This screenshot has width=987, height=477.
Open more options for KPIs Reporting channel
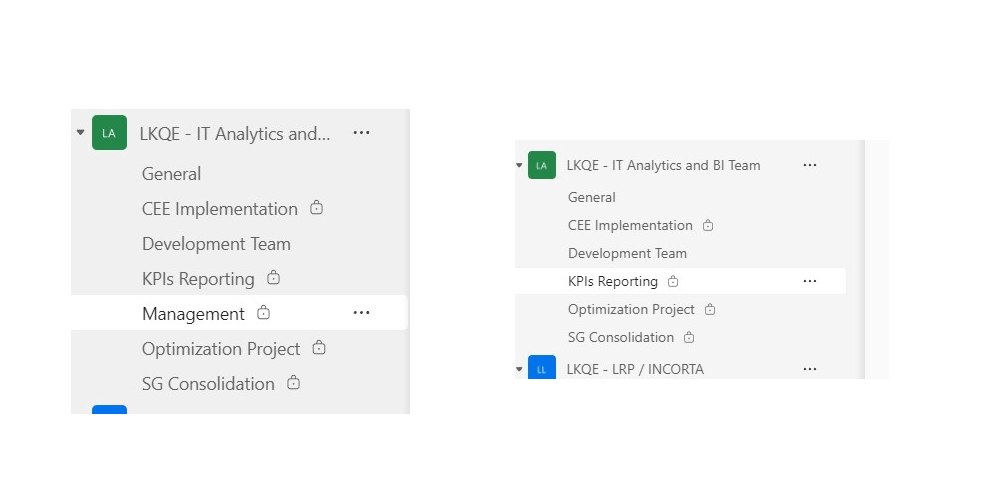810,281
